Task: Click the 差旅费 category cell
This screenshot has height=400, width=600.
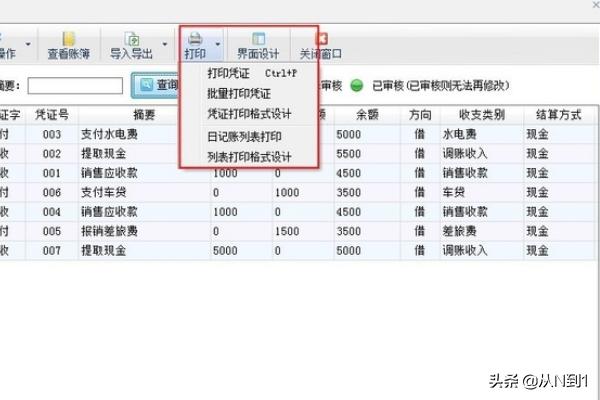Action: click(x=460, y=232)
